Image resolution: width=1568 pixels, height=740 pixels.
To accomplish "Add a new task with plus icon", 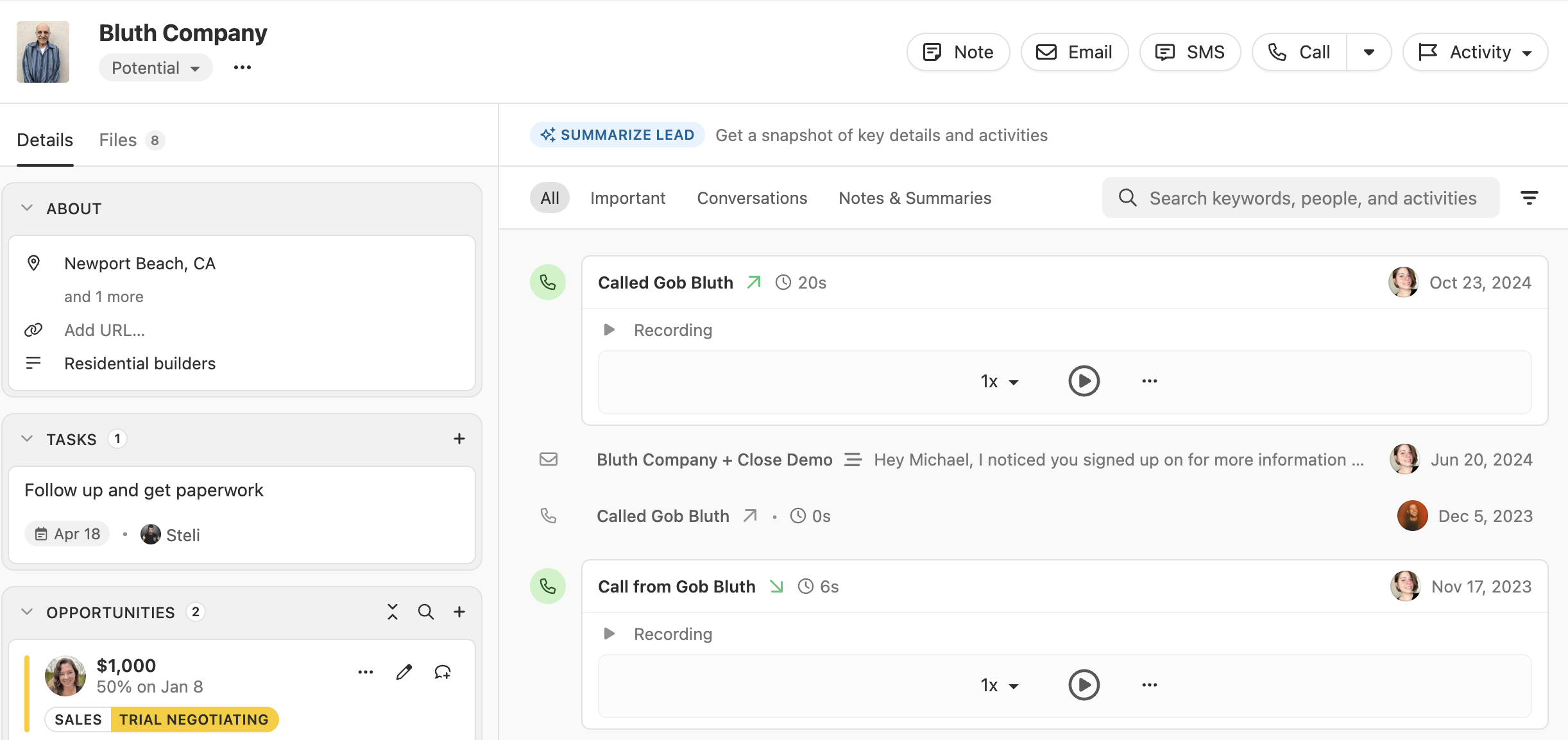I will pyautogui.click(x=459, y=439).
